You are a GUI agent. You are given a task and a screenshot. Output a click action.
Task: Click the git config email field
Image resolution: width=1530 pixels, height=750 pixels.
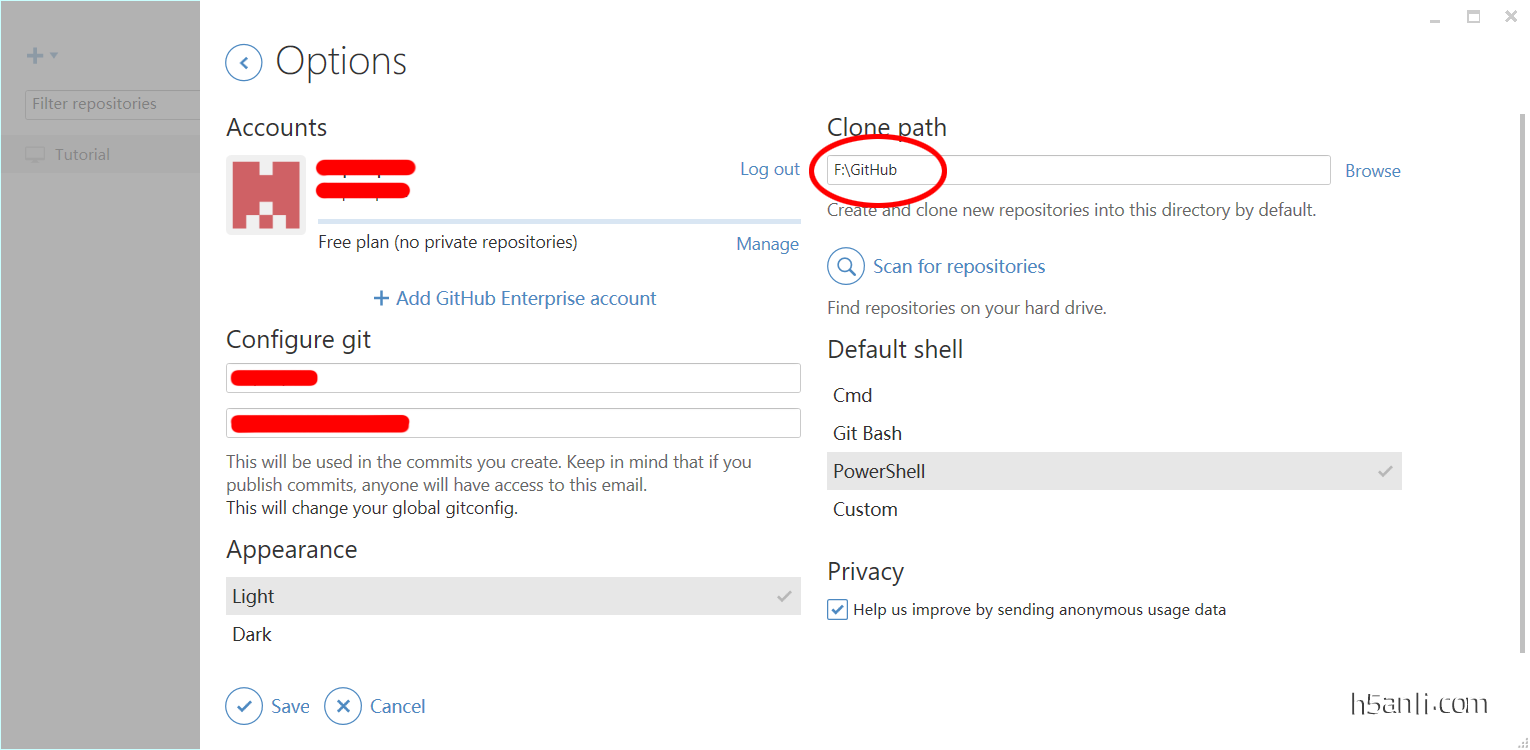pos(513,423)
